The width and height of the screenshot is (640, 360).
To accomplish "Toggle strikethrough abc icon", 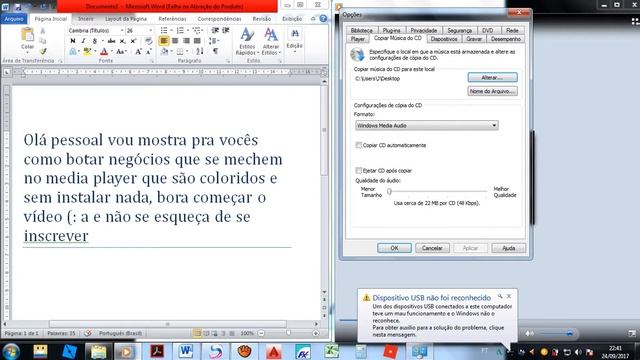I will (x=111, y=41).
